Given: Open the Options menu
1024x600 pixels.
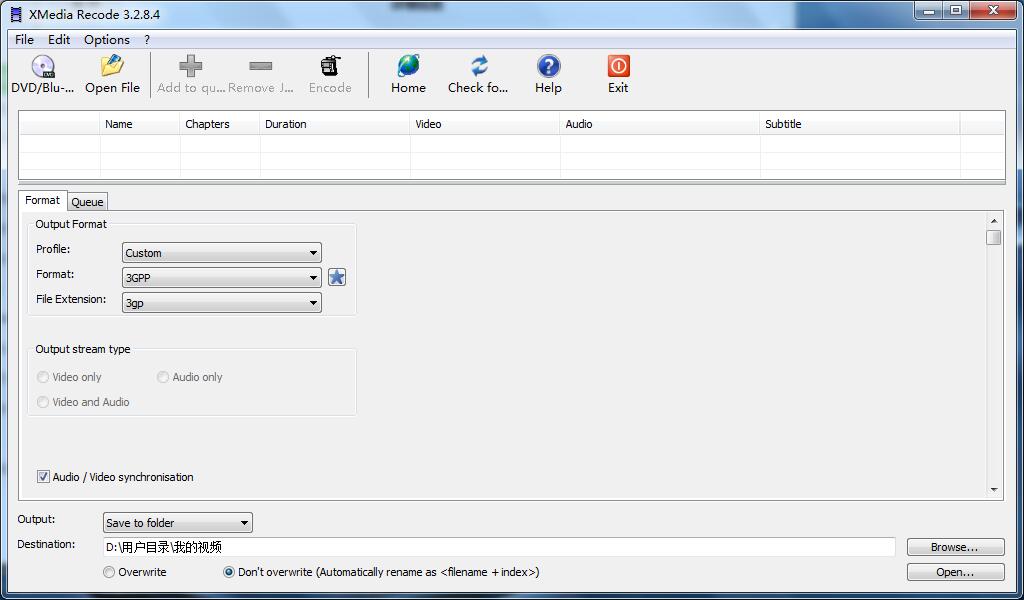Looking at the screenshot, I should [x=106, y=39].
